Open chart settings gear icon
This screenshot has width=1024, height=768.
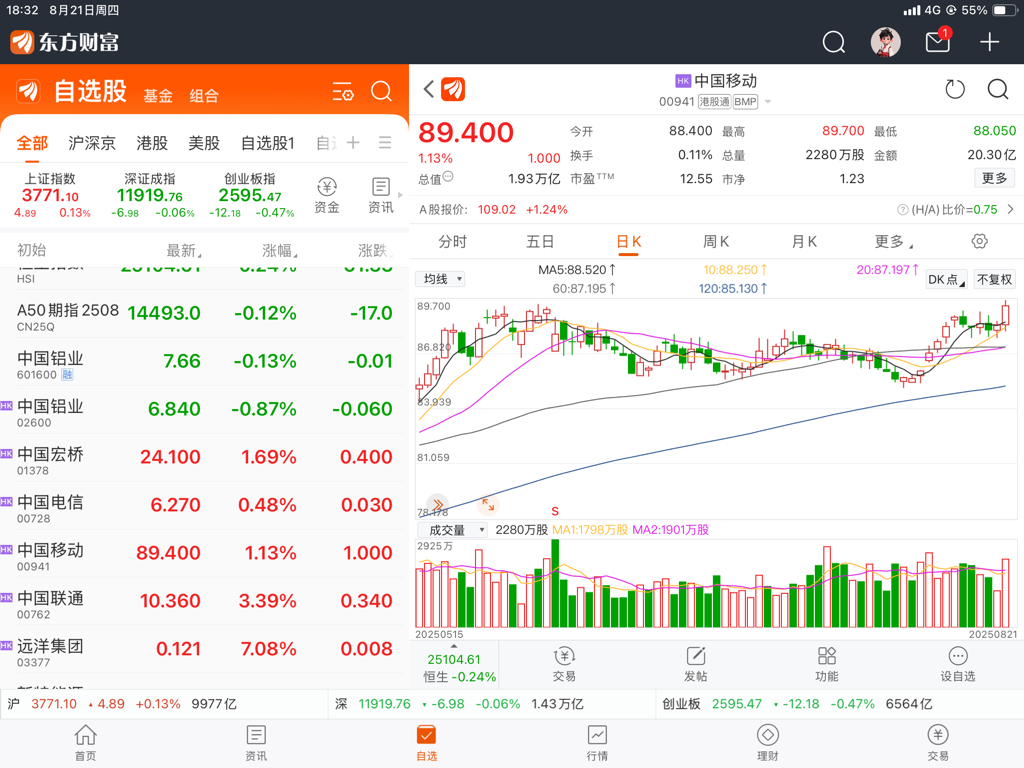[x=979, y=241]
